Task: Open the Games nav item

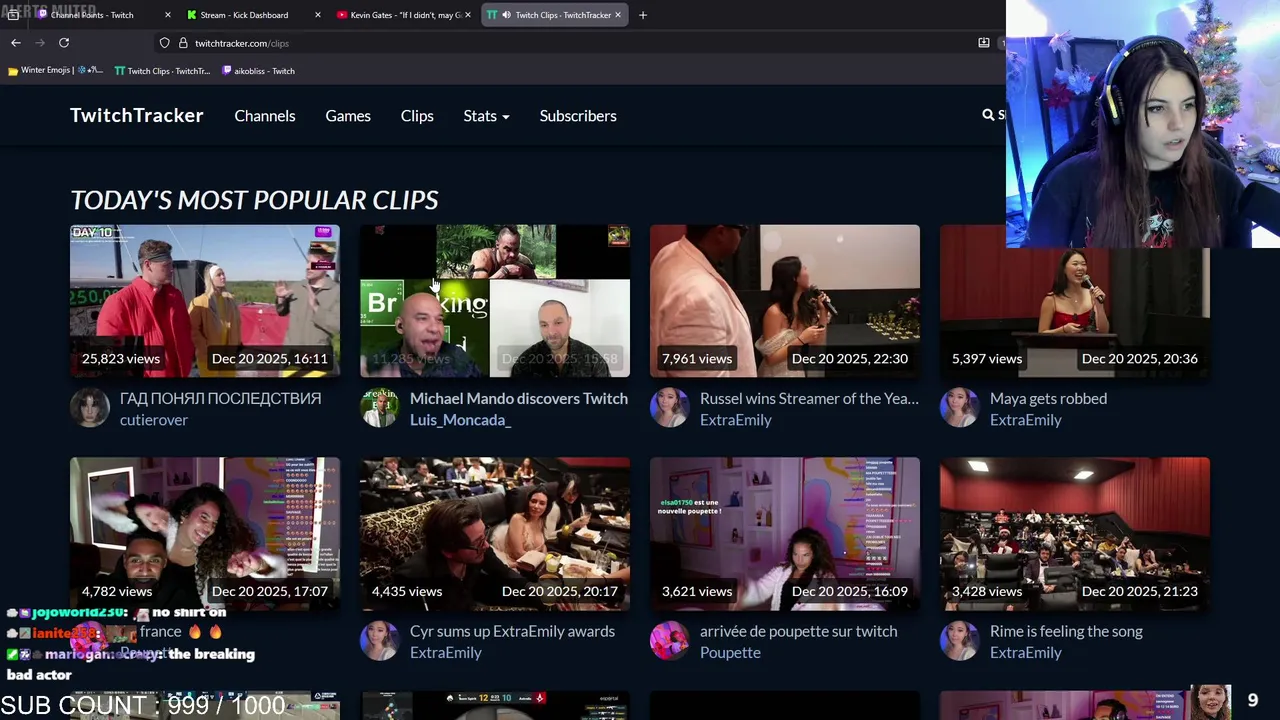Action: [x=348, y=116]
